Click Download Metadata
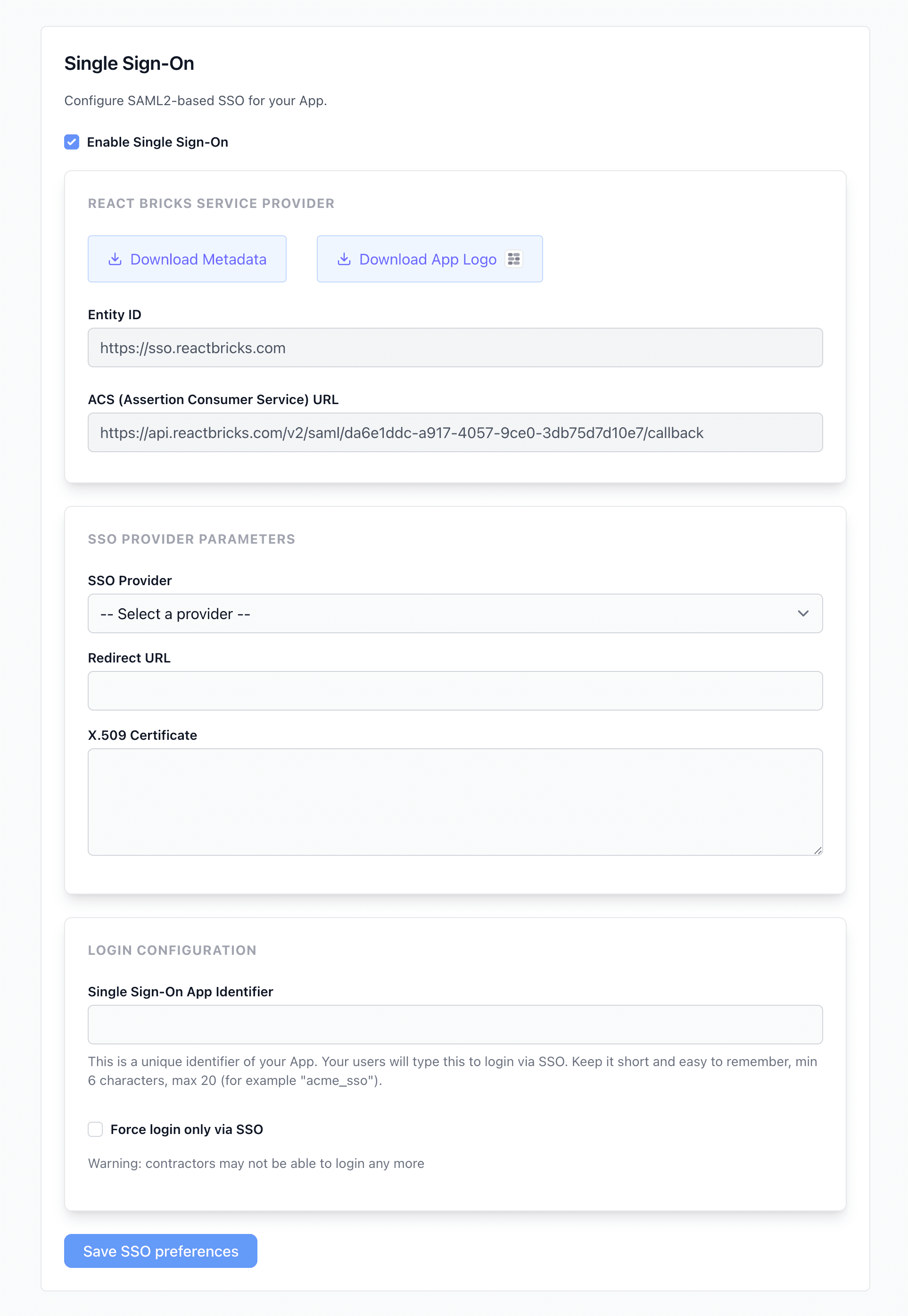The width and height of the screenshot is (908, 1316). pos(187,259)
